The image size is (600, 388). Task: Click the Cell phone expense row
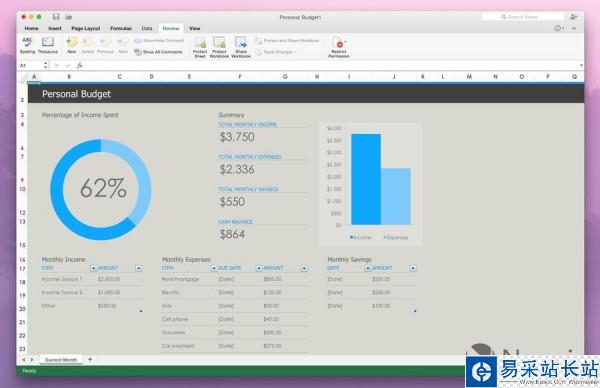234,319
